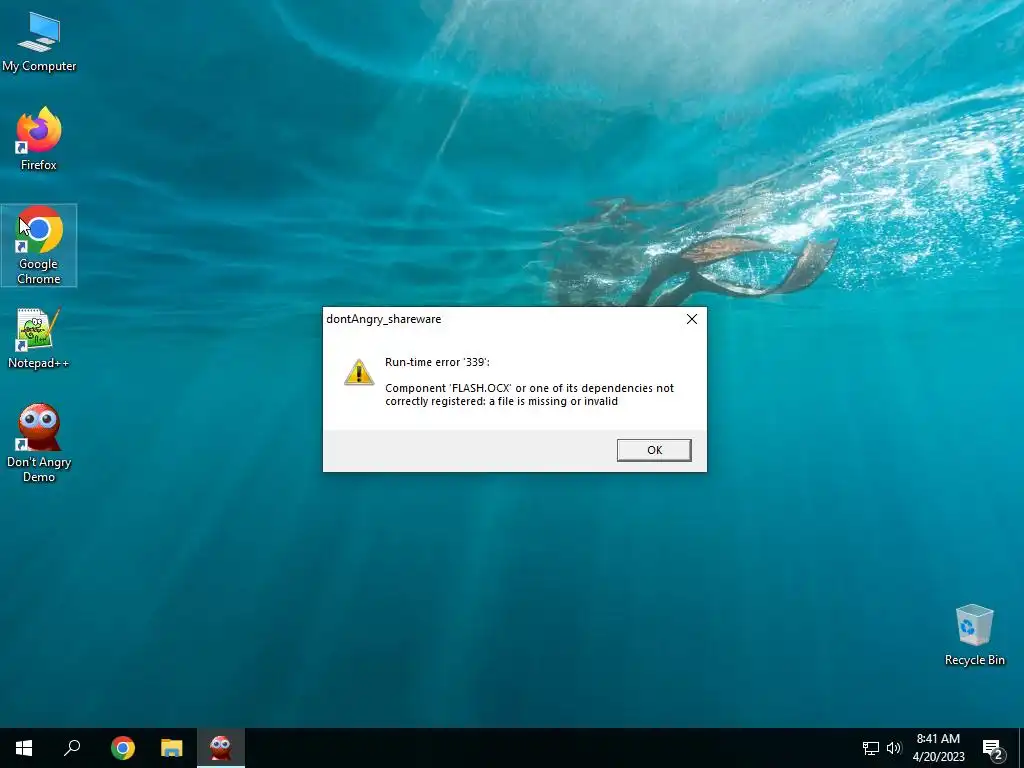Select the Don't Angry Demo desktop shortcut

coord(39,443)
